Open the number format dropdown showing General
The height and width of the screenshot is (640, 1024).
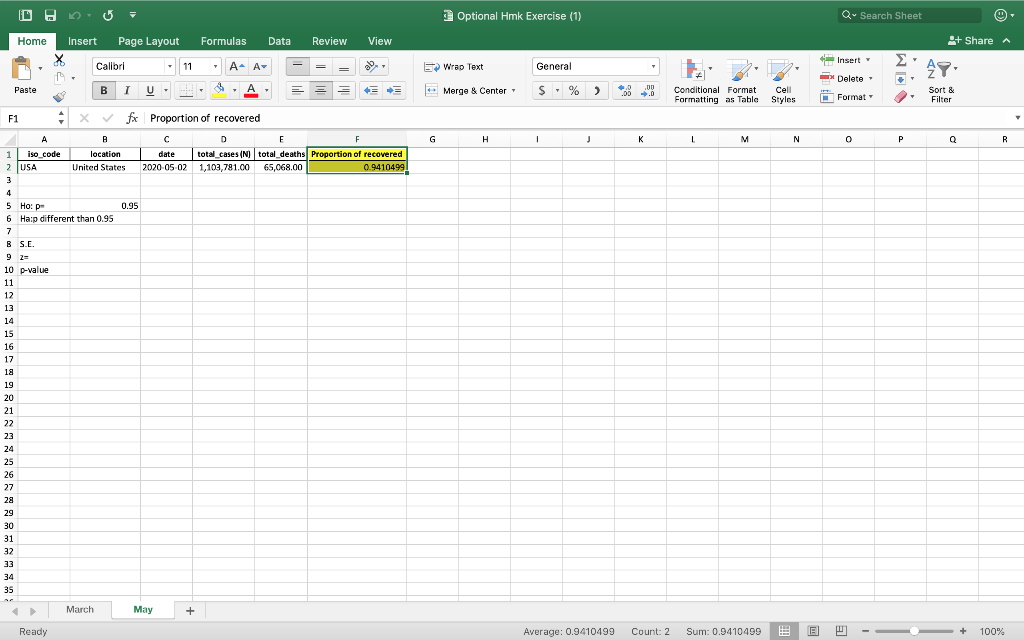655,65
